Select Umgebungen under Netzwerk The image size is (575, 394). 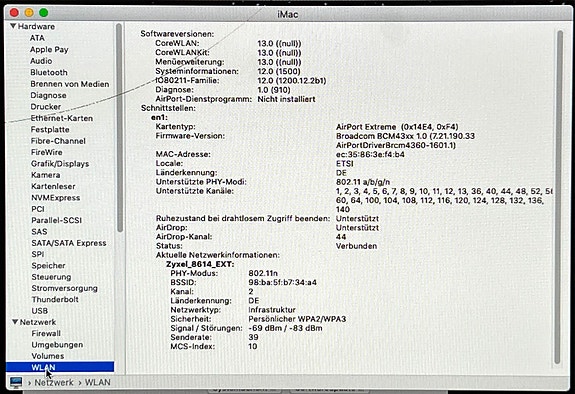57,345
